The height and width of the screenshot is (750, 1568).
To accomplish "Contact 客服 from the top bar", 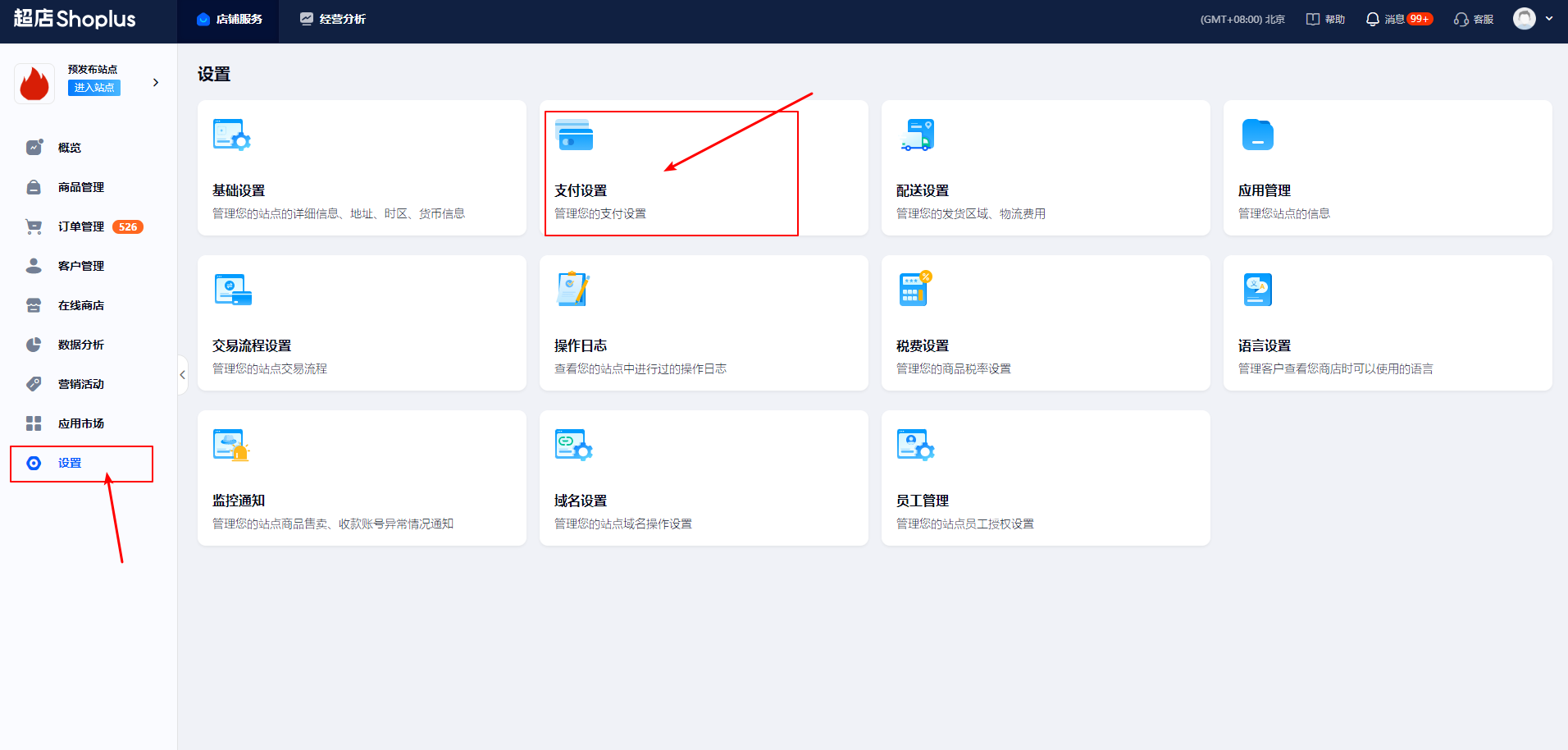I will tap(1474, 19).
